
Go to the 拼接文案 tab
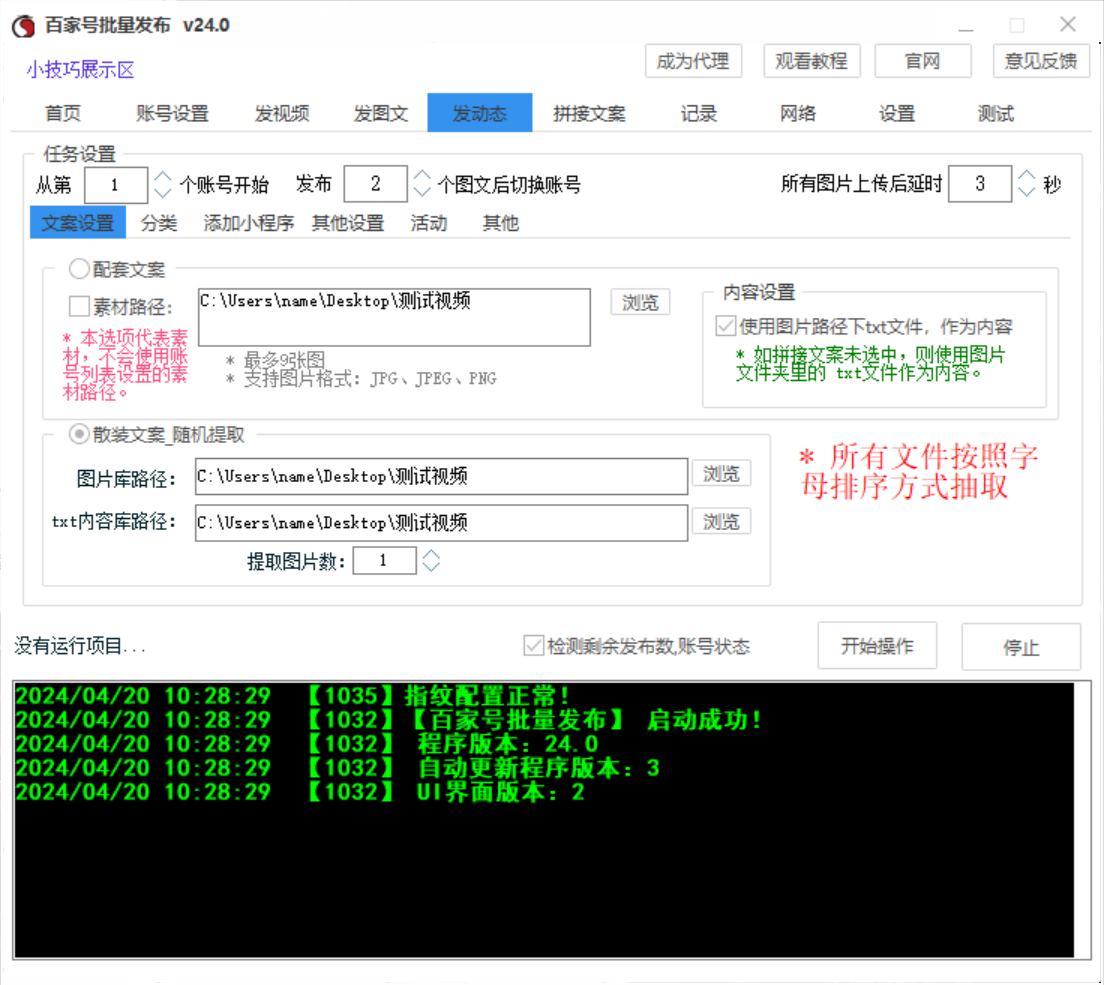tap(589, 113)
